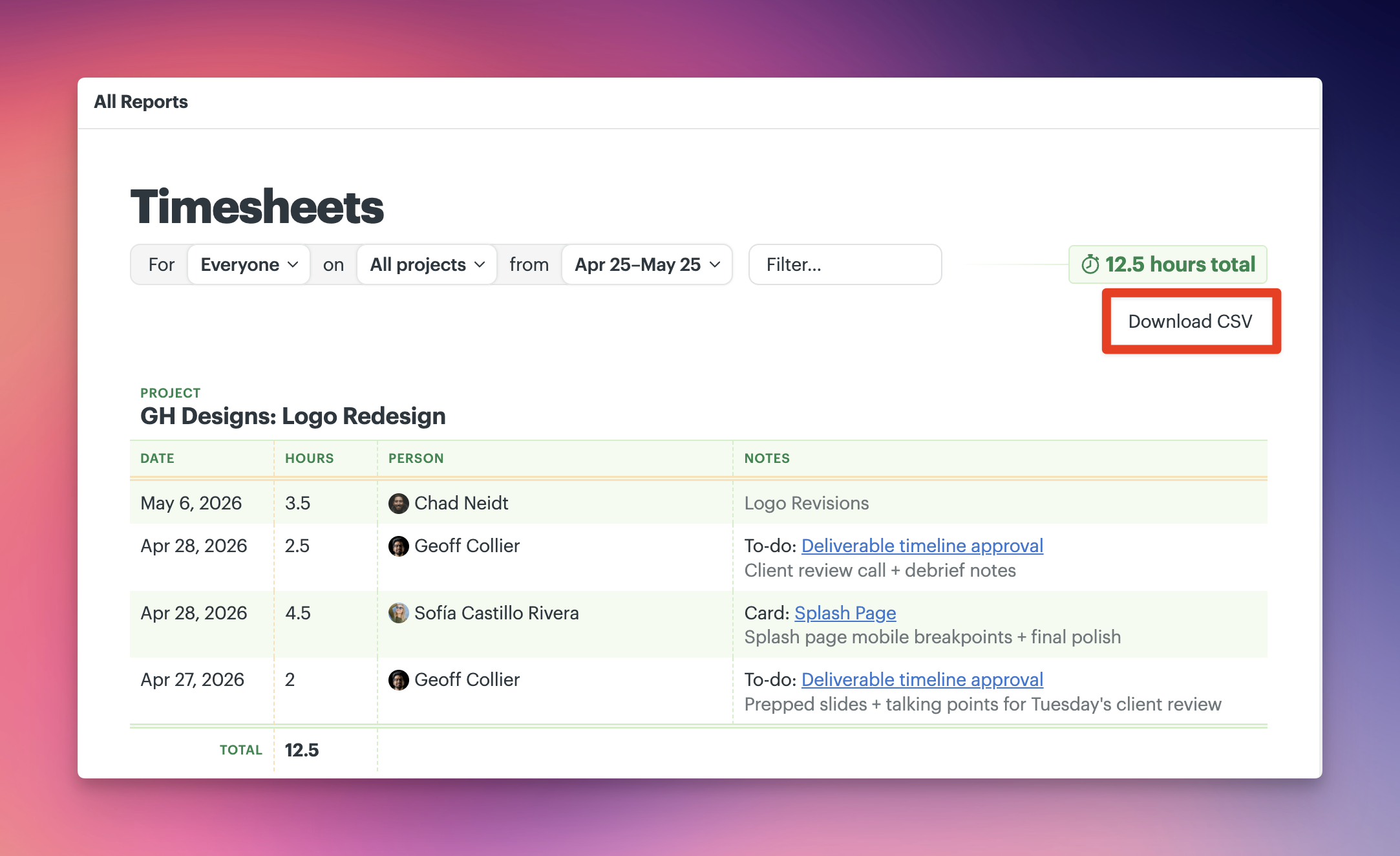Click the Apr 27, 2026 date cell

(193, 679)
